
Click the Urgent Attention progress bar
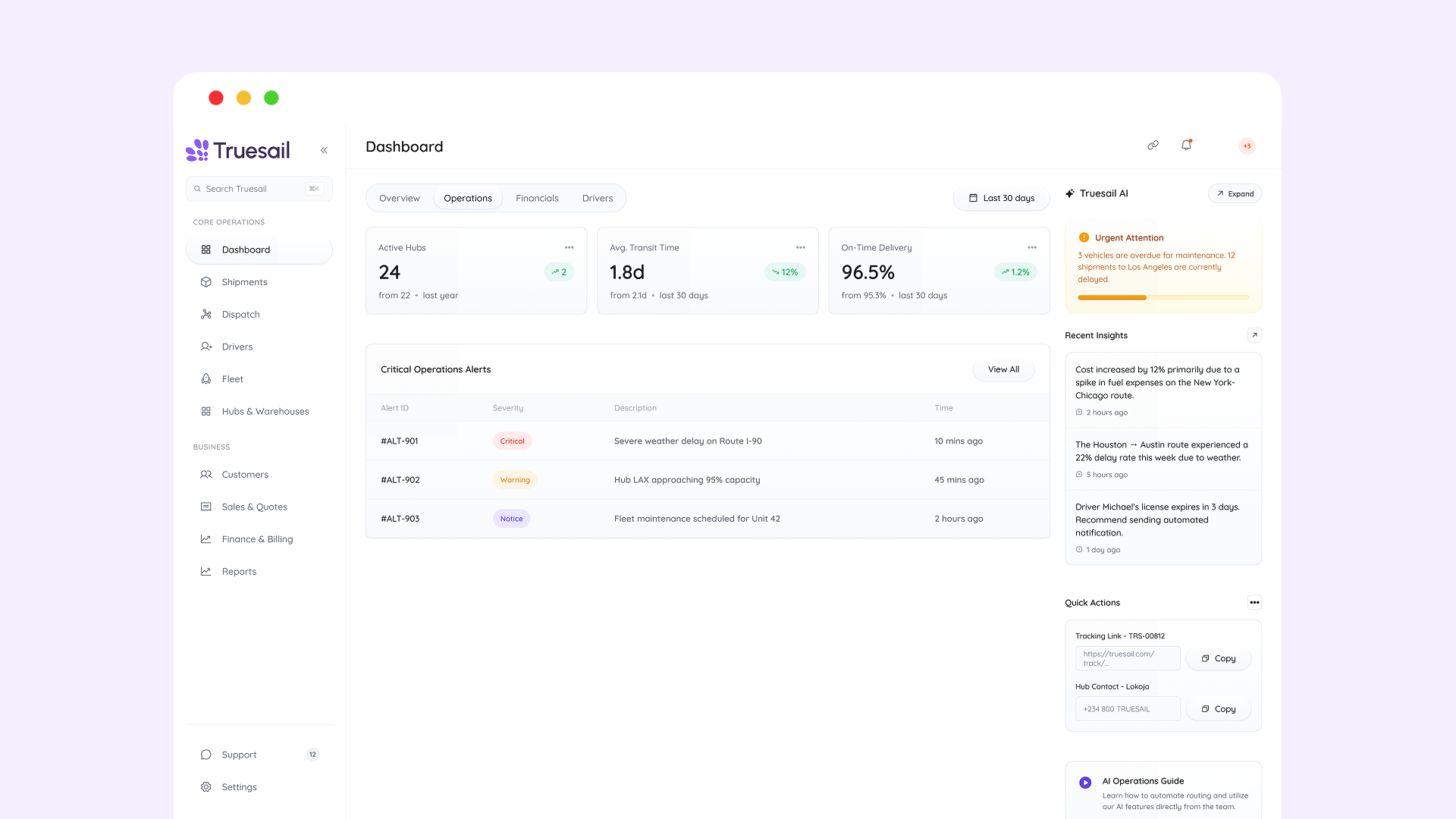[1163, 298]
